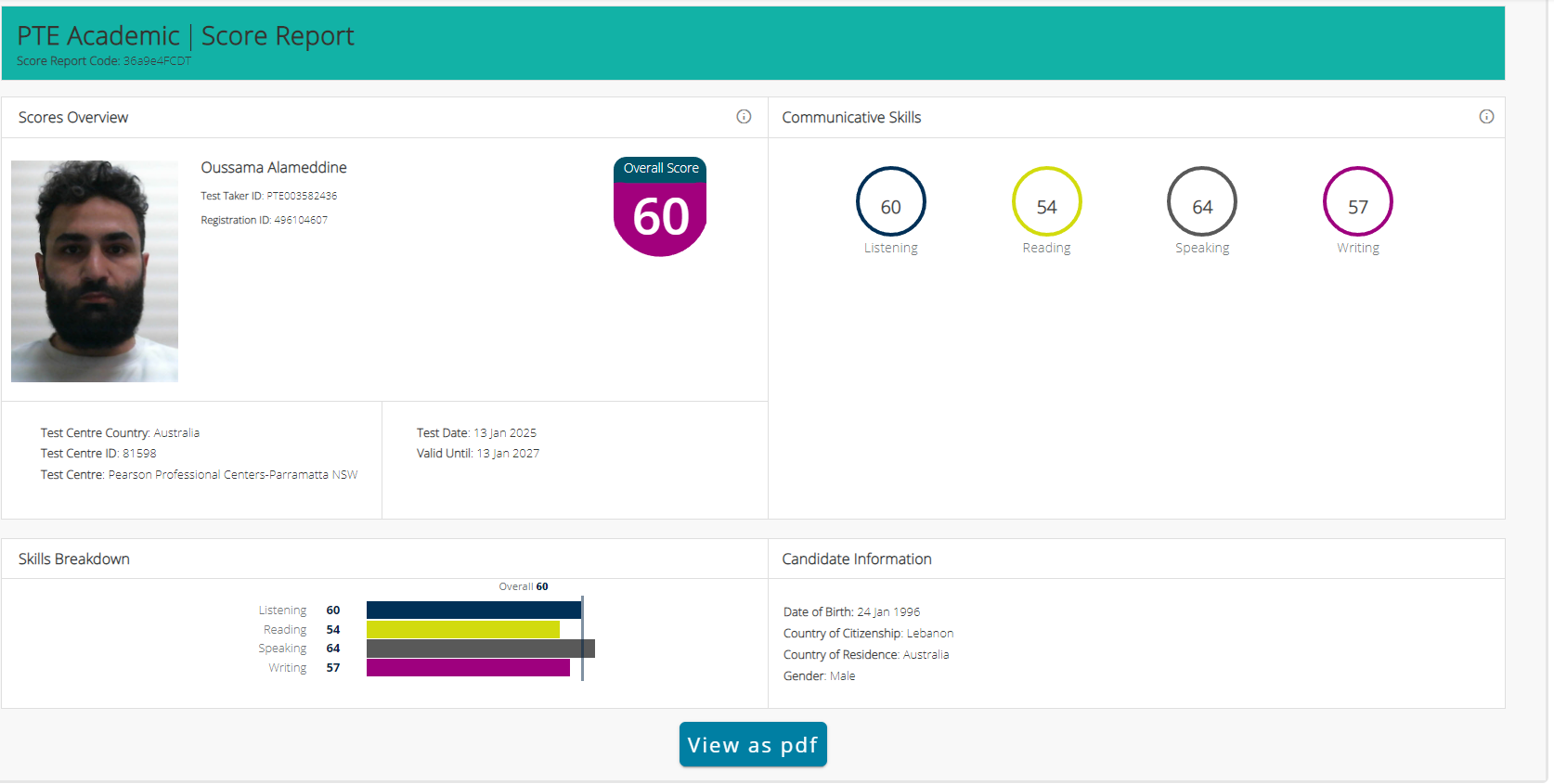Click Gender Male text
The width and height of the screenshot is (1554, 784).
click(819, 676)
